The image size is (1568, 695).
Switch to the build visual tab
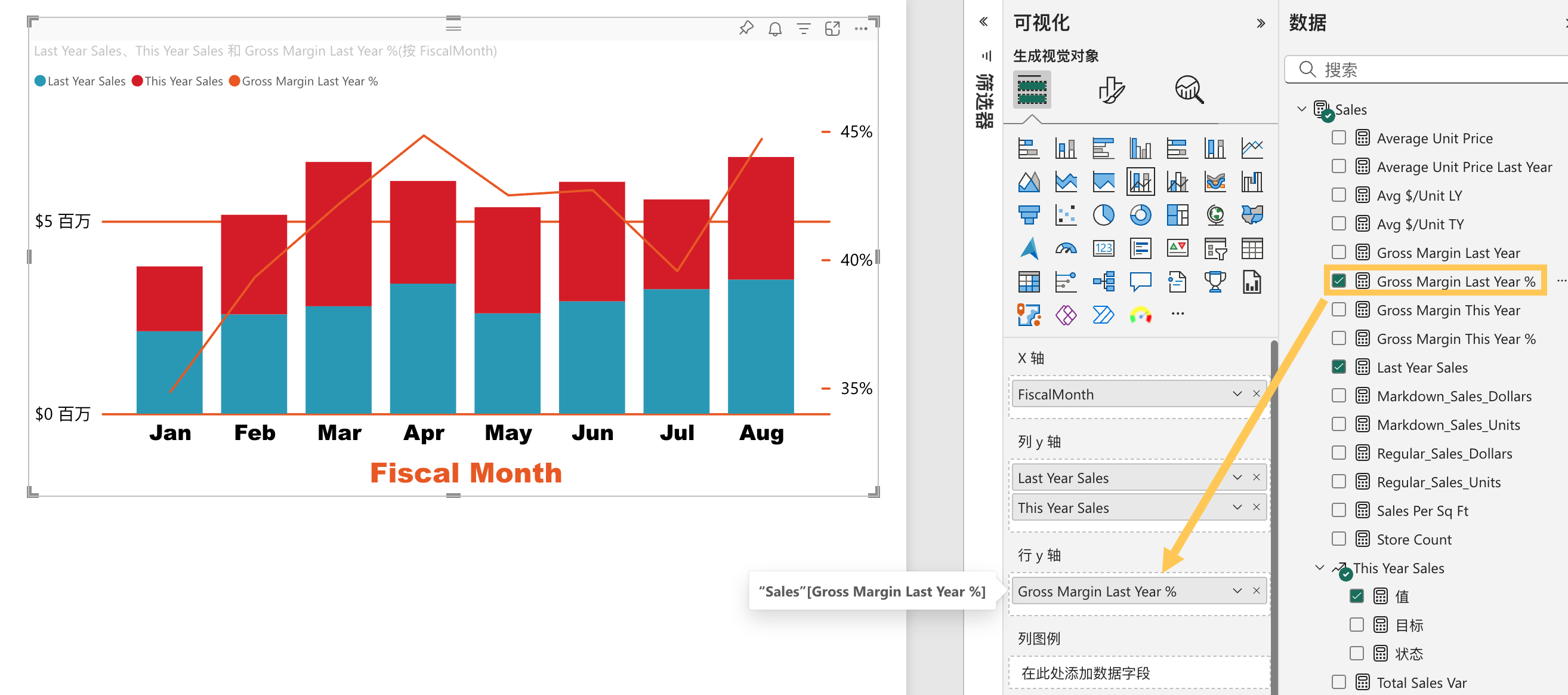pos(1032,90)
